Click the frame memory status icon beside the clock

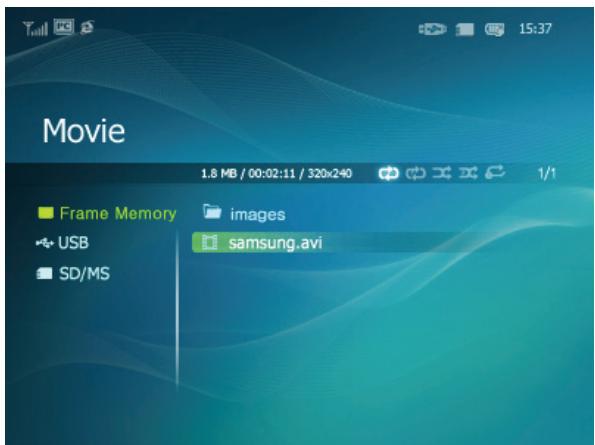pos(494,29)
